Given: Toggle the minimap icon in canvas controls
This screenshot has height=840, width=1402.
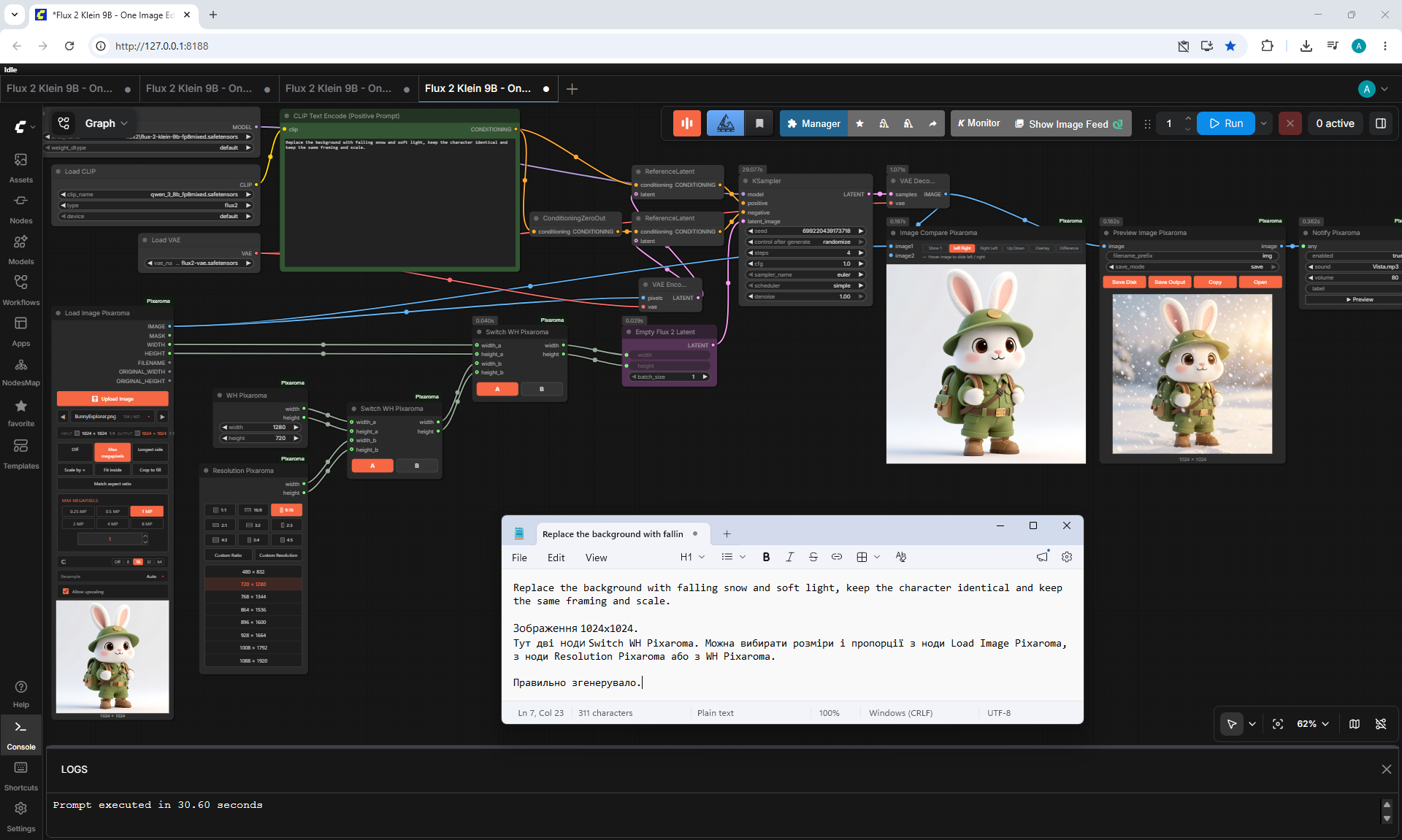Looking at the screenshot, I should click(x=1355, y=724).
